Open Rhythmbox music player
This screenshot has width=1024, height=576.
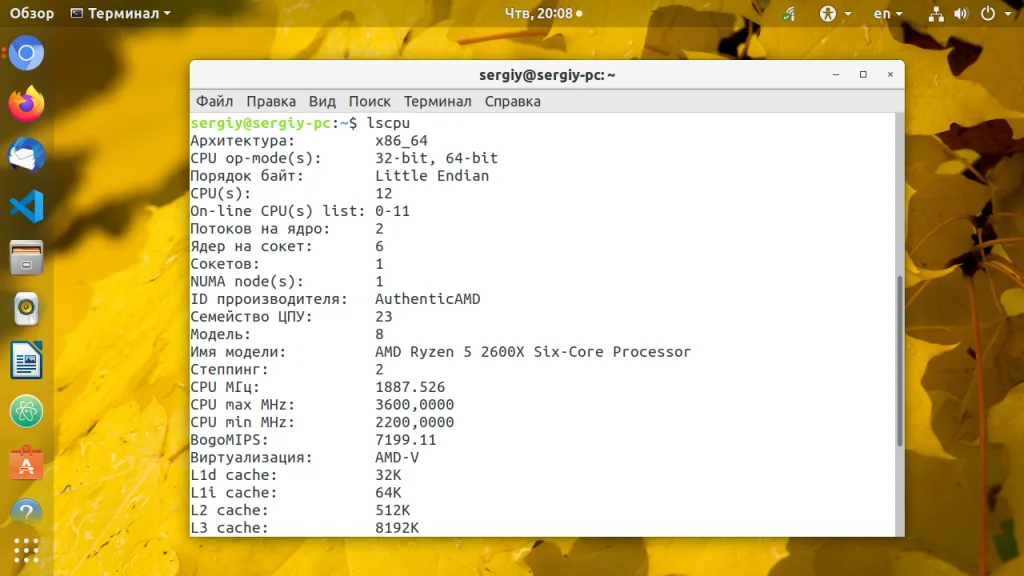(27, 309)
